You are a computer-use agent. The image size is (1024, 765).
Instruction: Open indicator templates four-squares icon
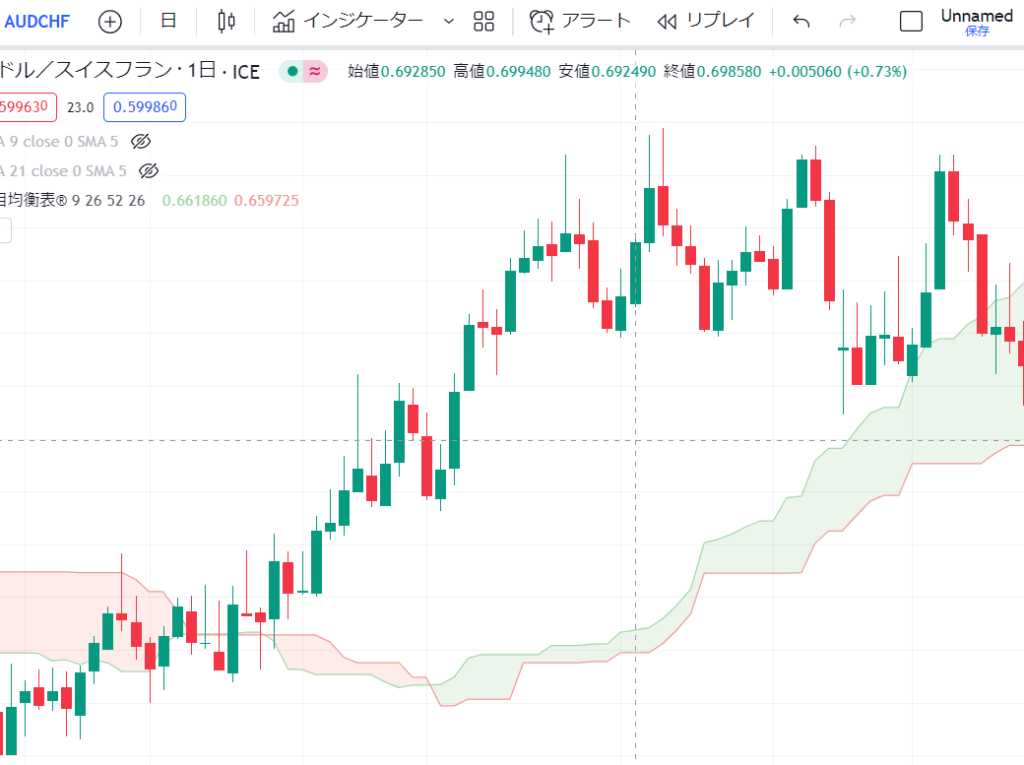tap(483, 22)
